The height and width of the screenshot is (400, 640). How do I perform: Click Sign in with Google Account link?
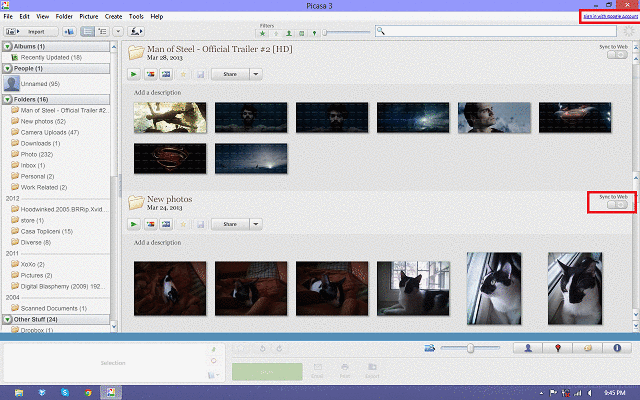(x=610, y=16)
